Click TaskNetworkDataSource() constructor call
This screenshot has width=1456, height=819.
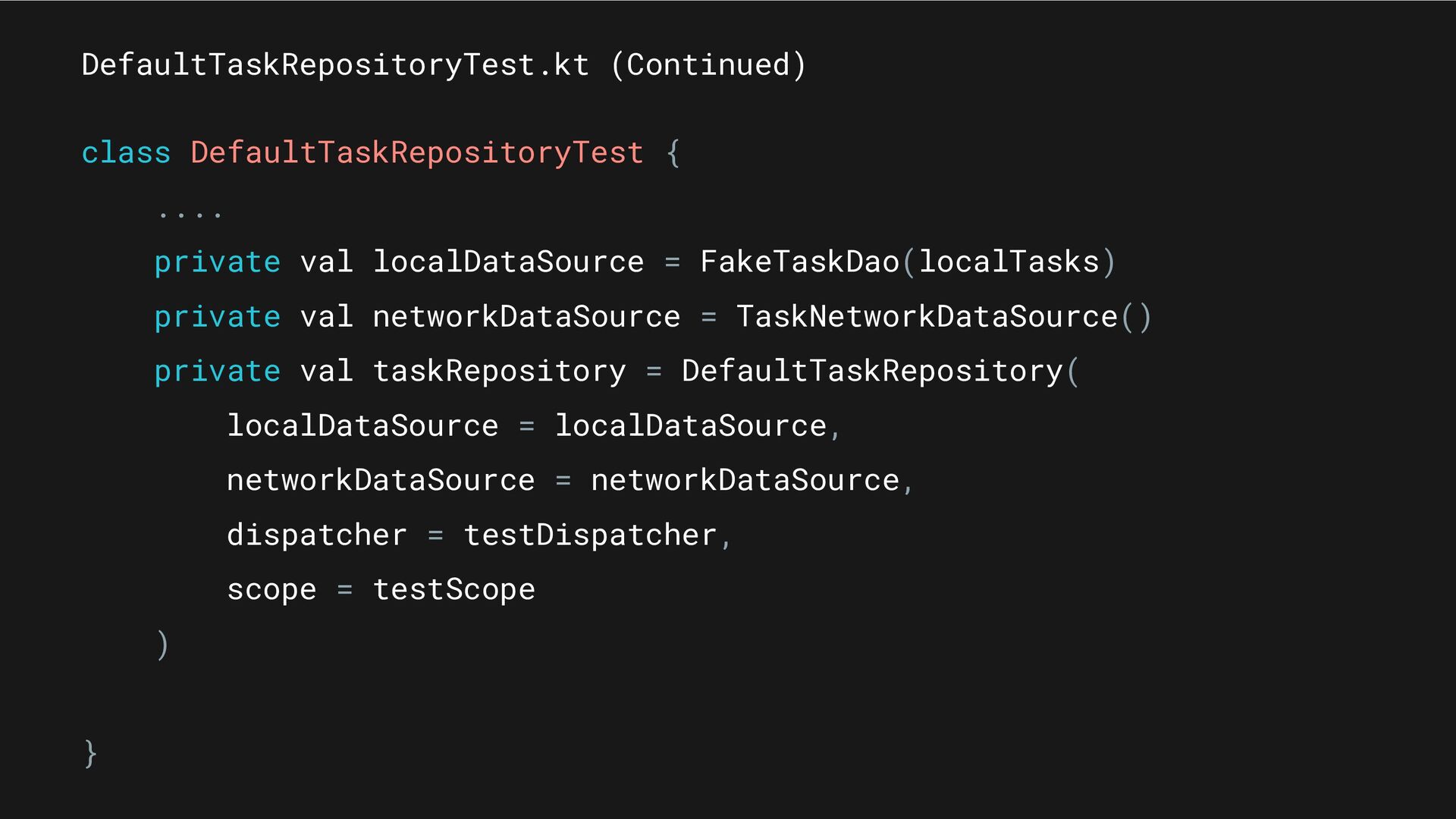click(x=944, y=316)
